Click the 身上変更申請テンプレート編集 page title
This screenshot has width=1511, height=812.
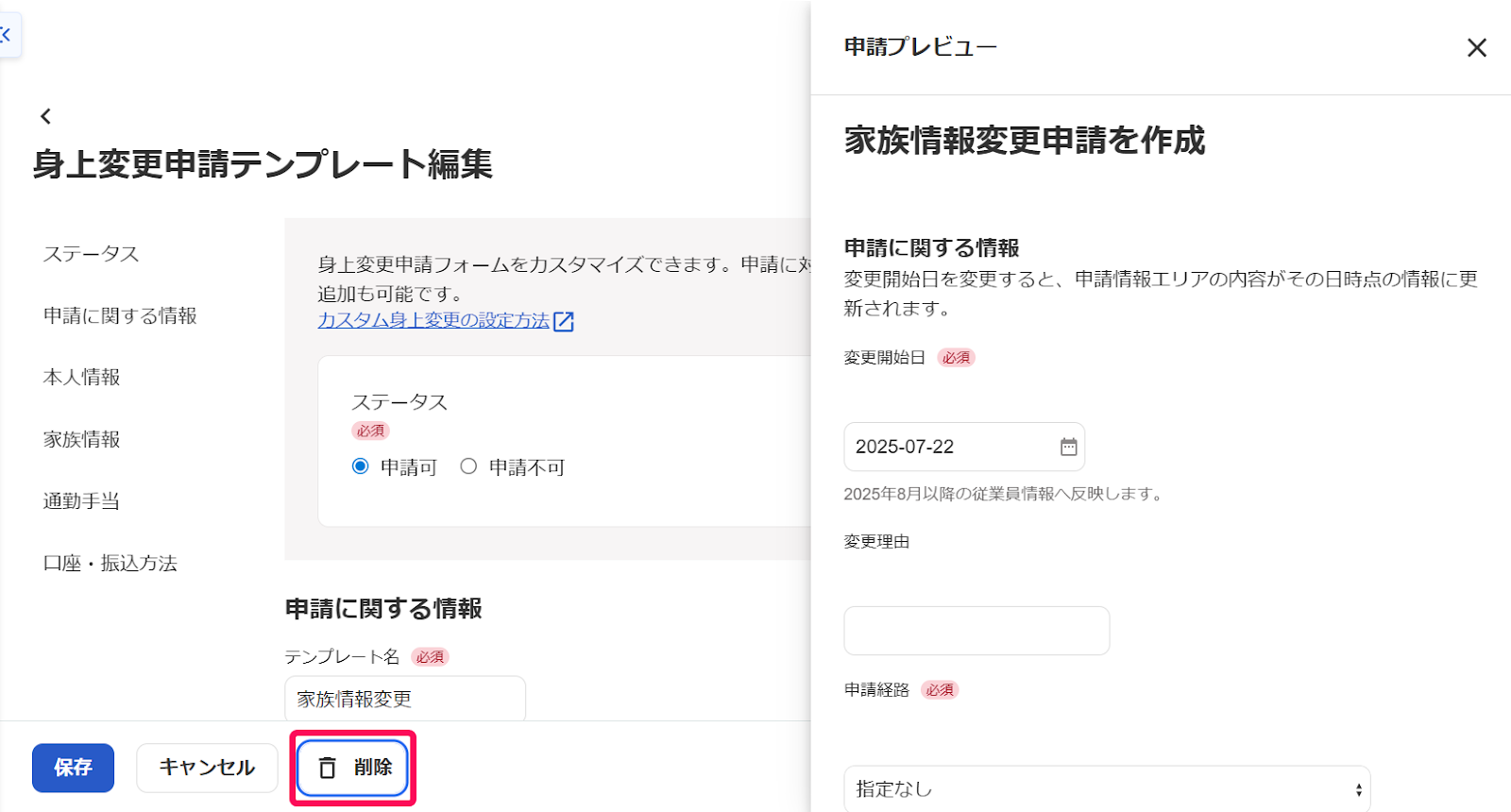click(x=263, y=164)
